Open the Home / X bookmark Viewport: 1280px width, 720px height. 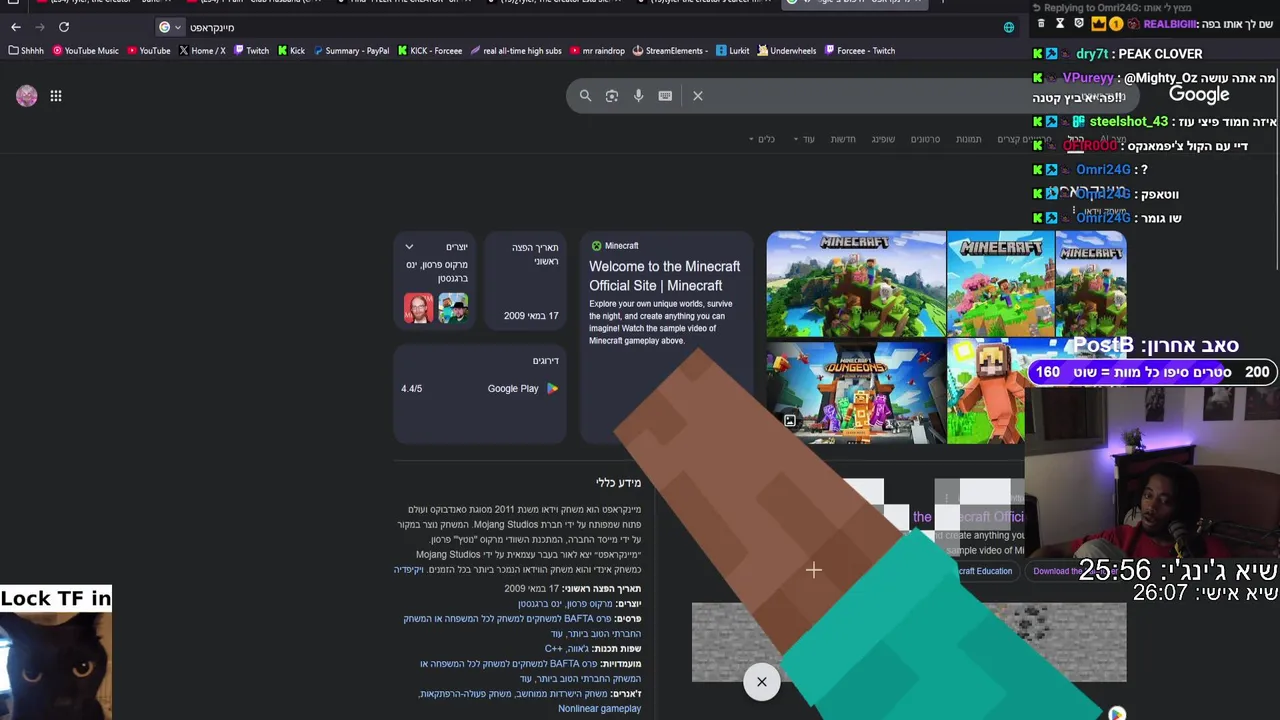pos(202,51)
